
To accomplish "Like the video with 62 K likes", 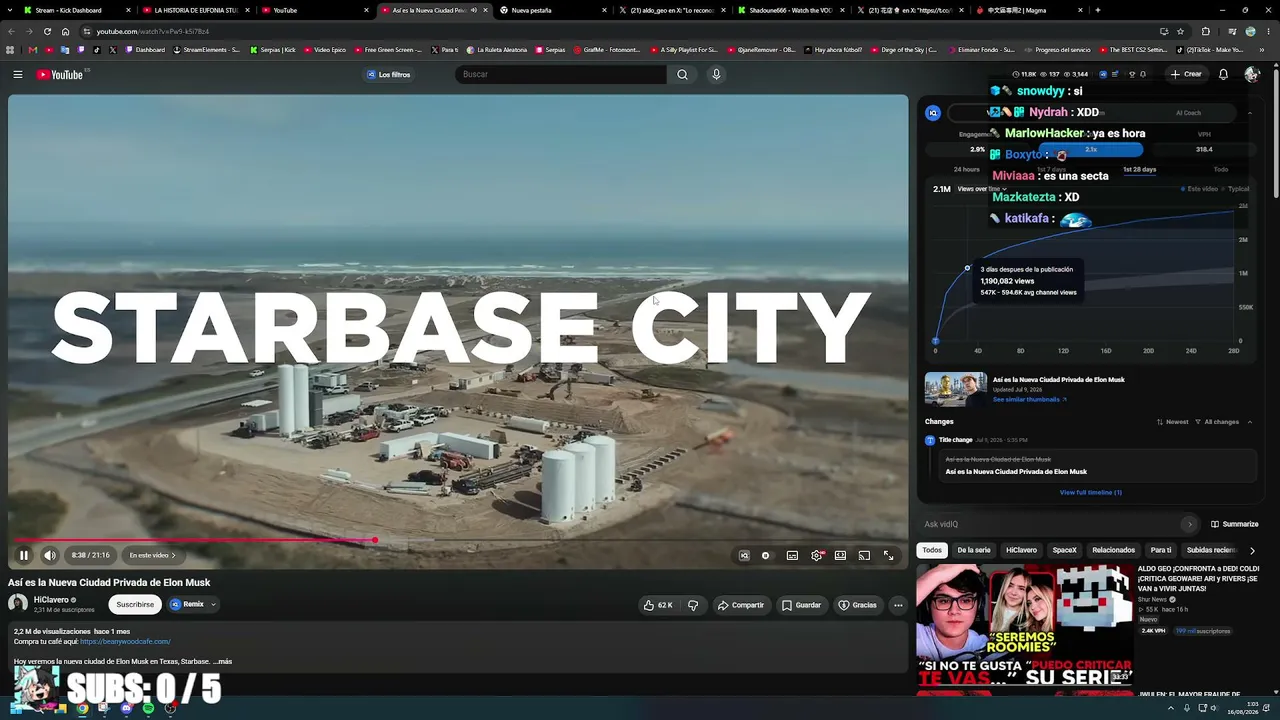I will coord(658,605).
